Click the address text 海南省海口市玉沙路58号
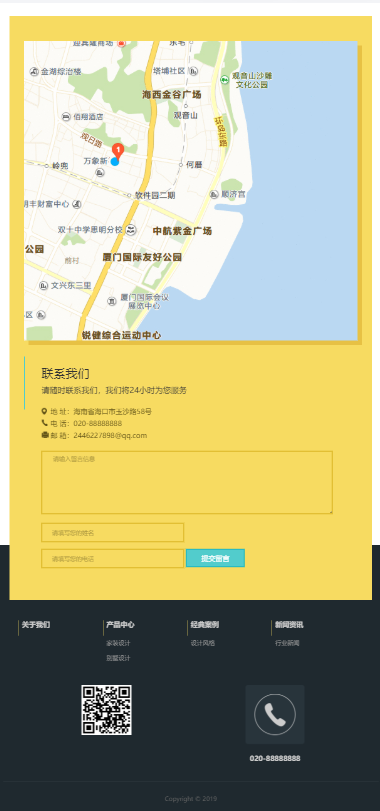Image resolution: width=380 pixels, height=811 pixels. click(x=113, y=412)
